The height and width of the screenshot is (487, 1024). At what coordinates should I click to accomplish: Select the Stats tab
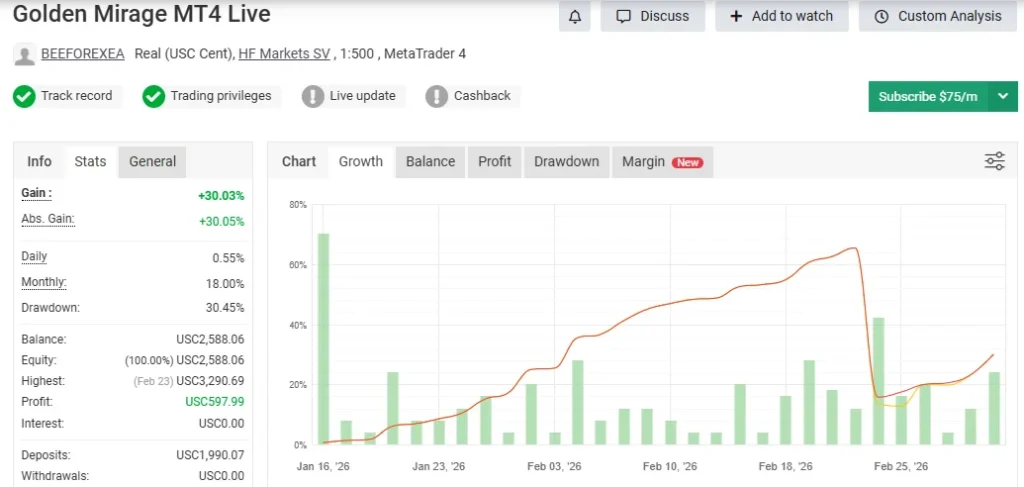(x=90, y=161)
